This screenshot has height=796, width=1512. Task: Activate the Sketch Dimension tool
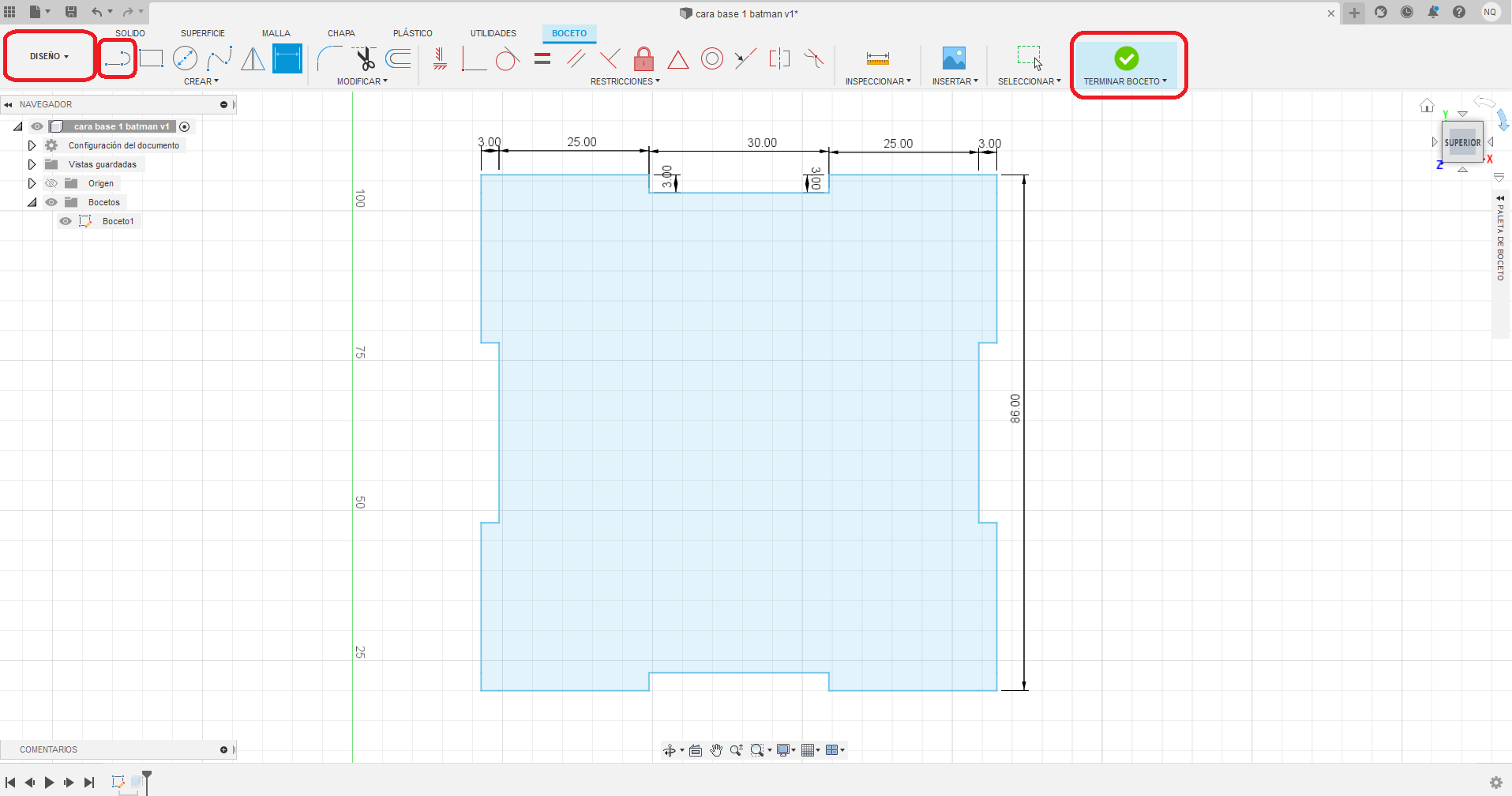pos(287,58)
